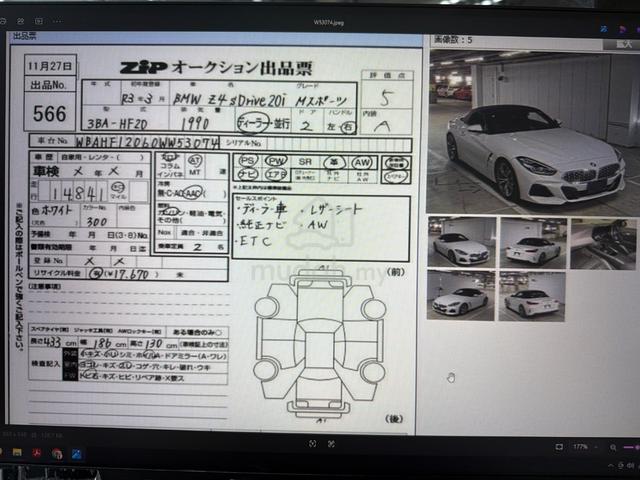Show hidden system tray icons chevron
The image size is (640, 480).
click(611, 465)
